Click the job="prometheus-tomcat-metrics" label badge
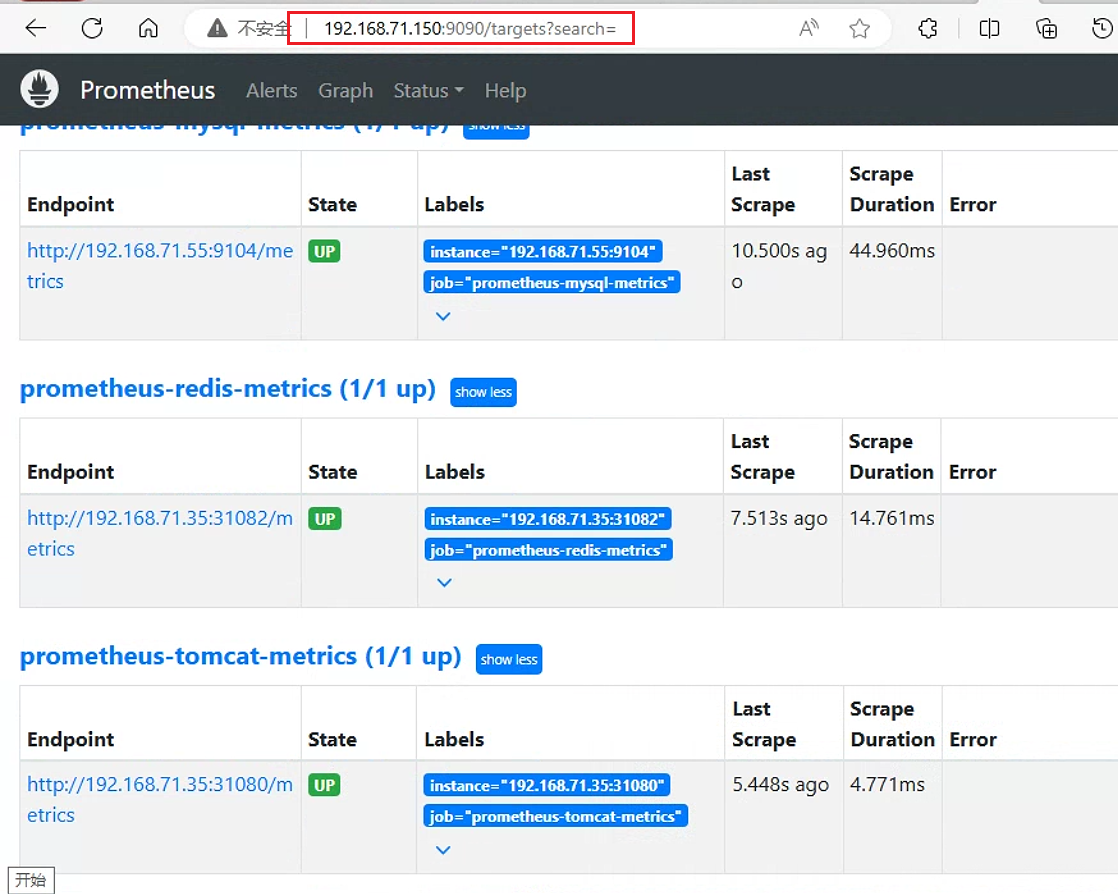 coord(556,816)
